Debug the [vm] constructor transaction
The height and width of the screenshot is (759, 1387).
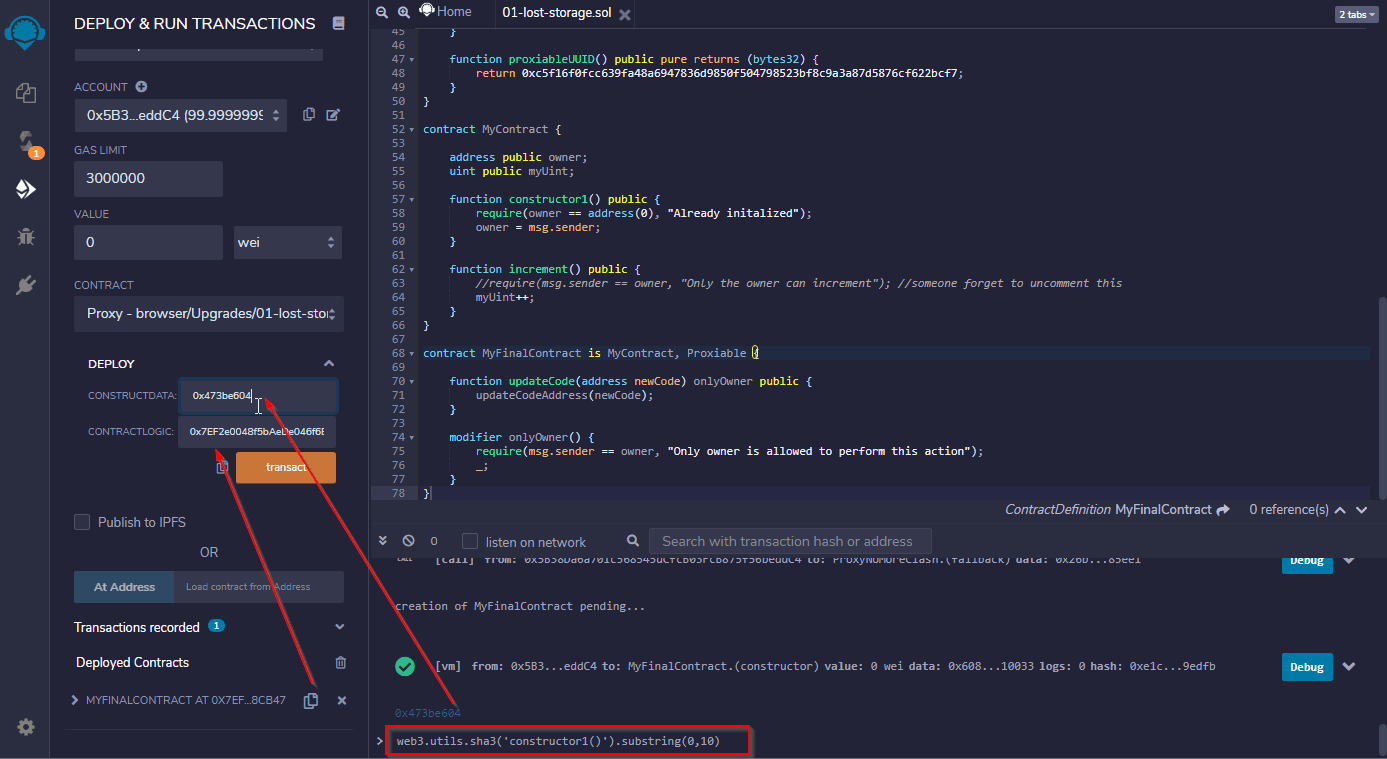pyautogui.click(x=1307, y=667)
